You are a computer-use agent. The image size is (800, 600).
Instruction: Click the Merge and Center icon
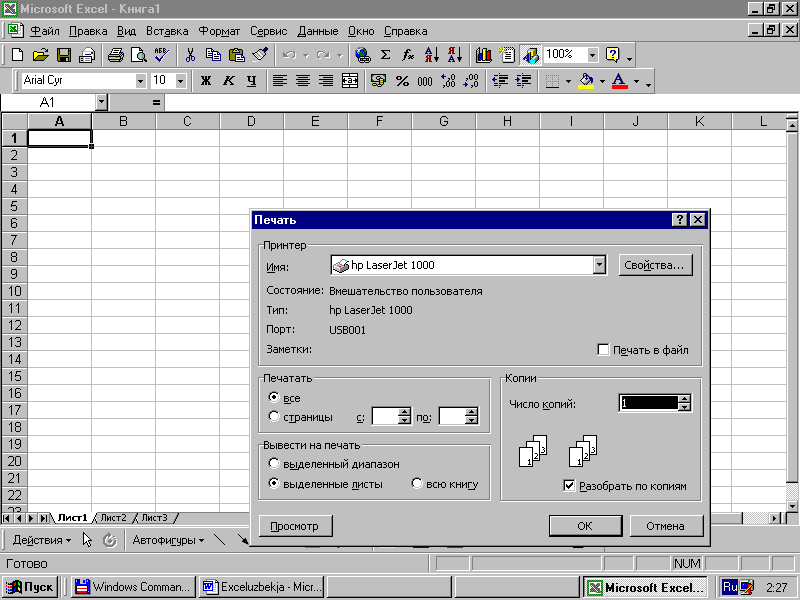point(349,81)
